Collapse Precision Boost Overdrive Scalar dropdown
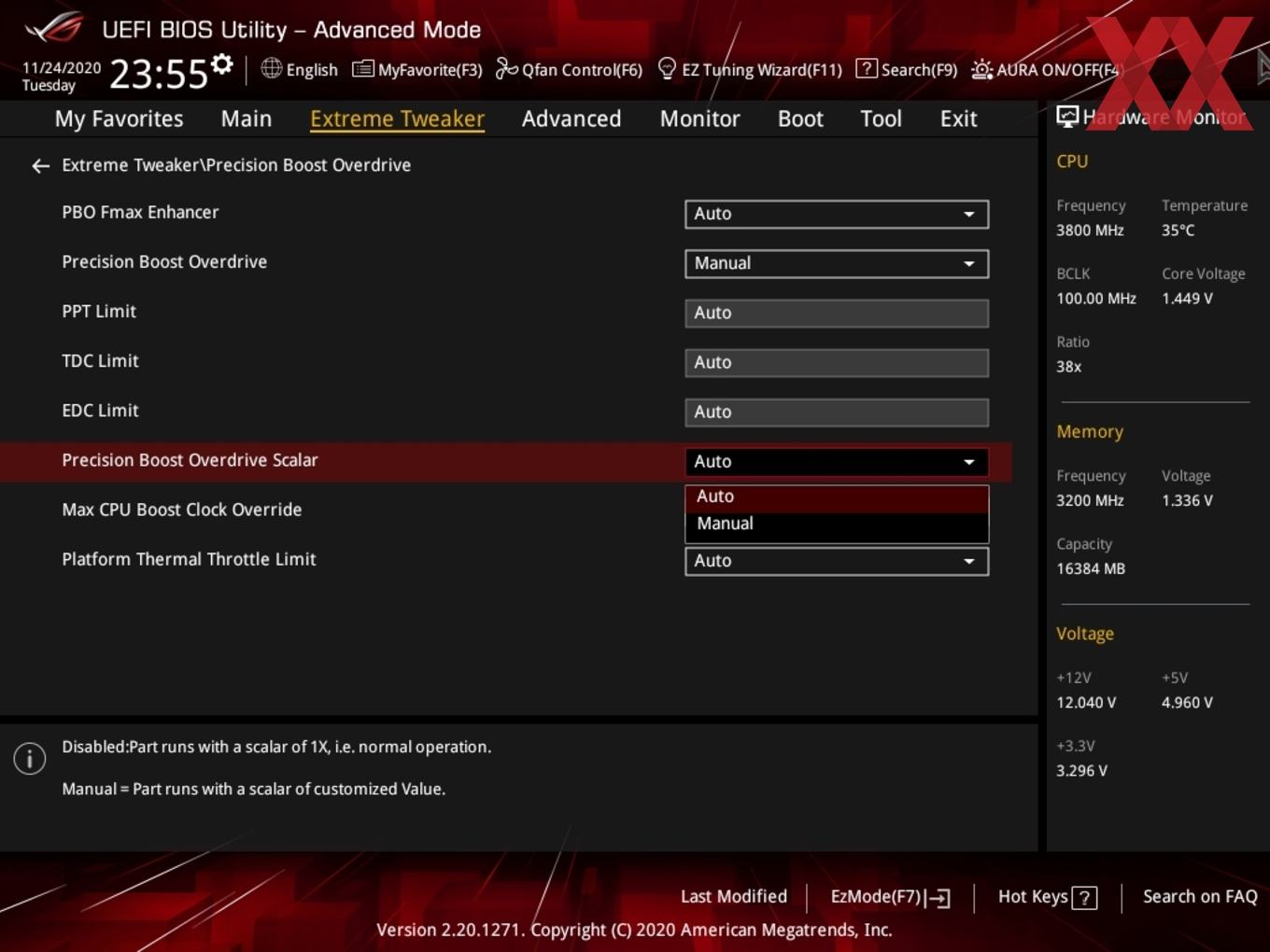The height and width of the screenshot is (952, 1270). coord(837,462)
